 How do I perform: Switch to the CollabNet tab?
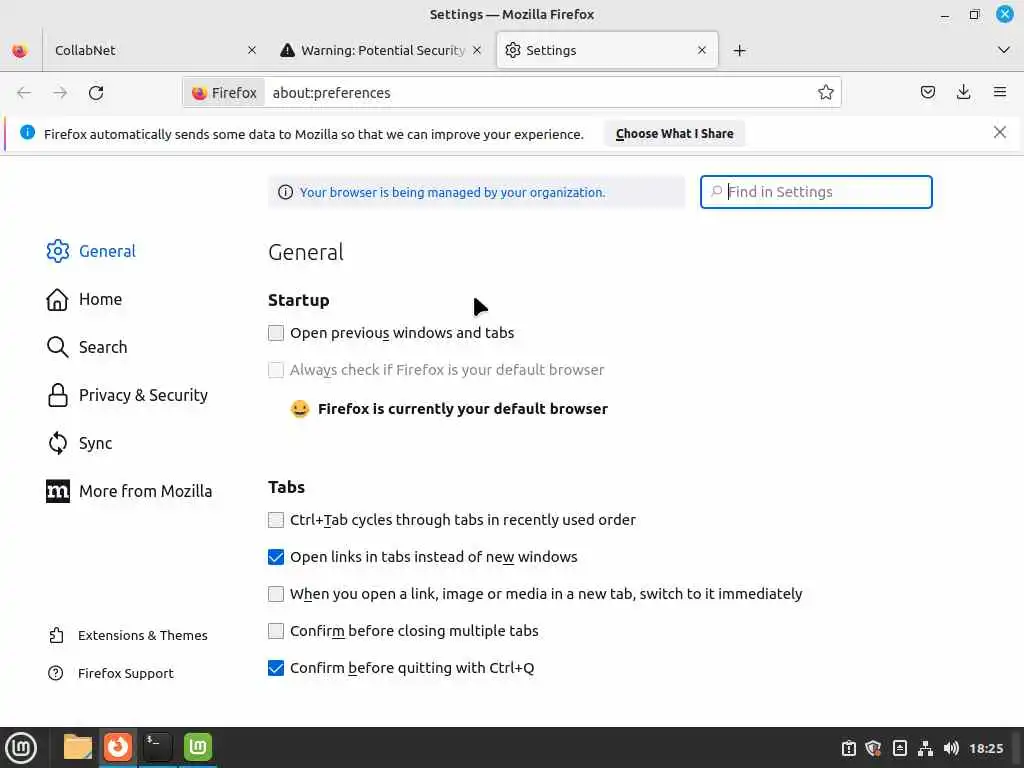pyautogui.click(x=154, y=50)
